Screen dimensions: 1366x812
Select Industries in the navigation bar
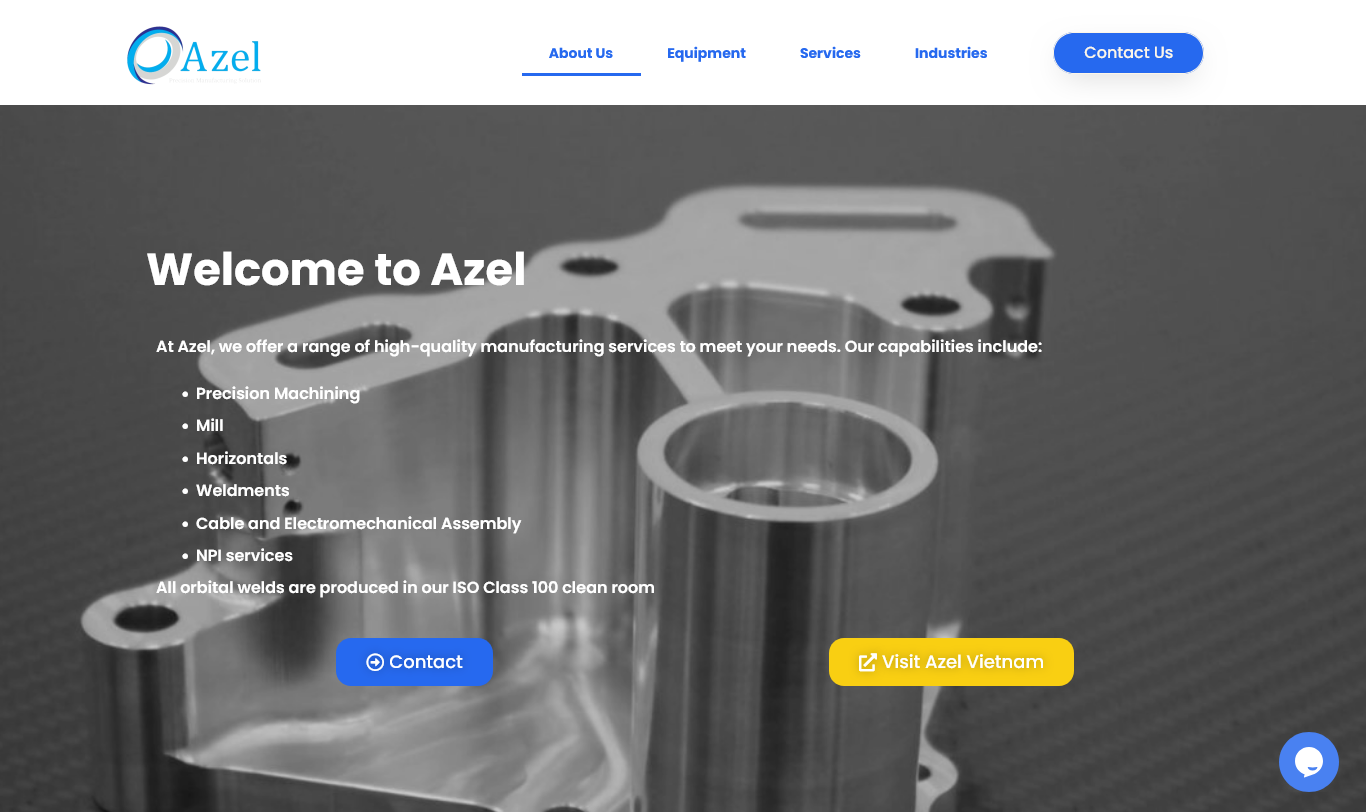coord(951,53)
